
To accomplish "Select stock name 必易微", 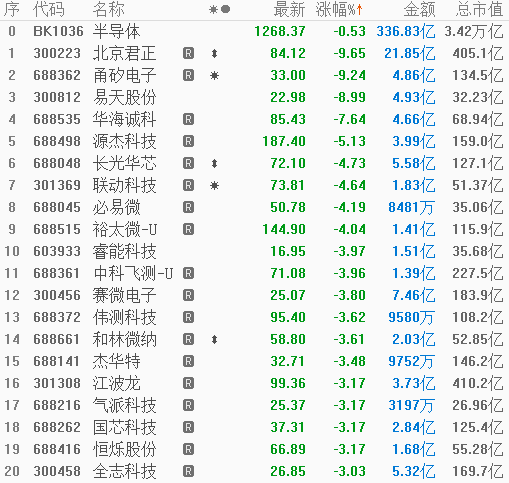I will point(116,207).
